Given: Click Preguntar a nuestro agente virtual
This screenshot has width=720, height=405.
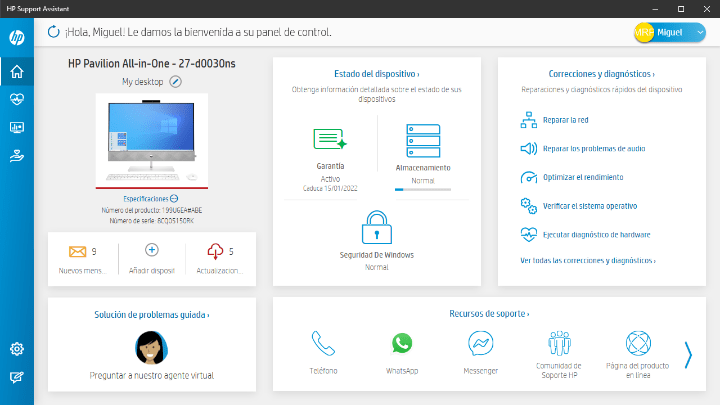Looking at the screenshot, I should (152, 376).
